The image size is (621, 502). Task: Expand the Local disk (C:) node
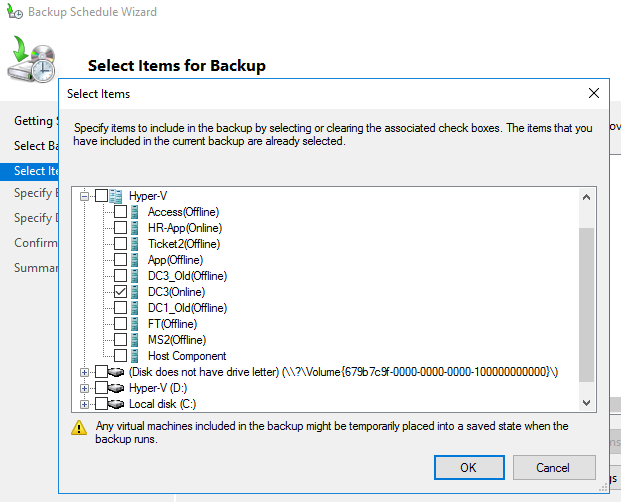tap(84, 405)
